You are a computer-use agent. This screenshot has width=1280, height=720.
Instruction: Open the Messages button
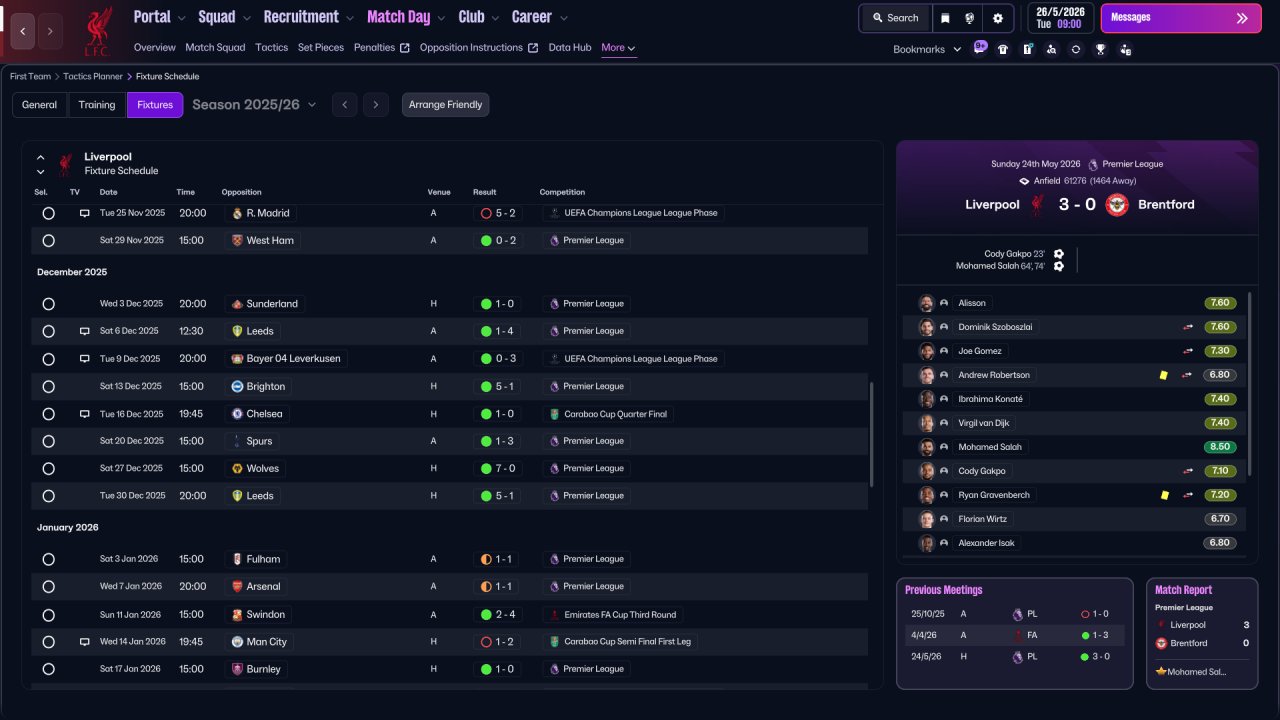pos(1181,18)
